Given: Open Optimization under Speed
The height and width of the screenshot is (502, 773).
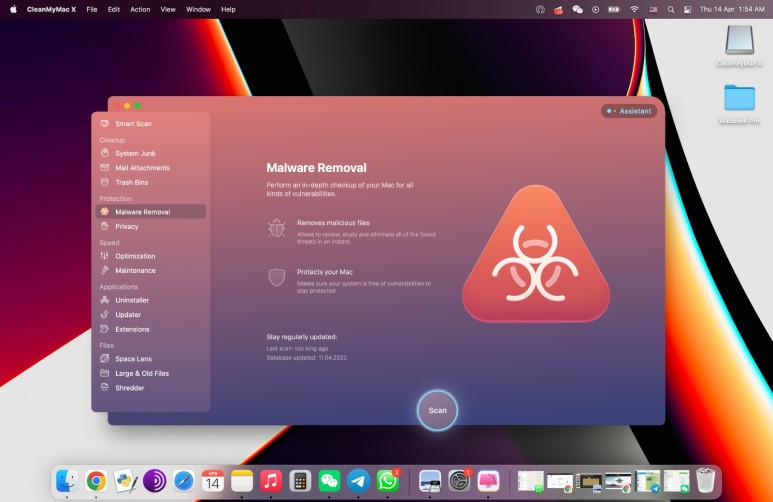Looking at the screenshot, I should (135, 256).
